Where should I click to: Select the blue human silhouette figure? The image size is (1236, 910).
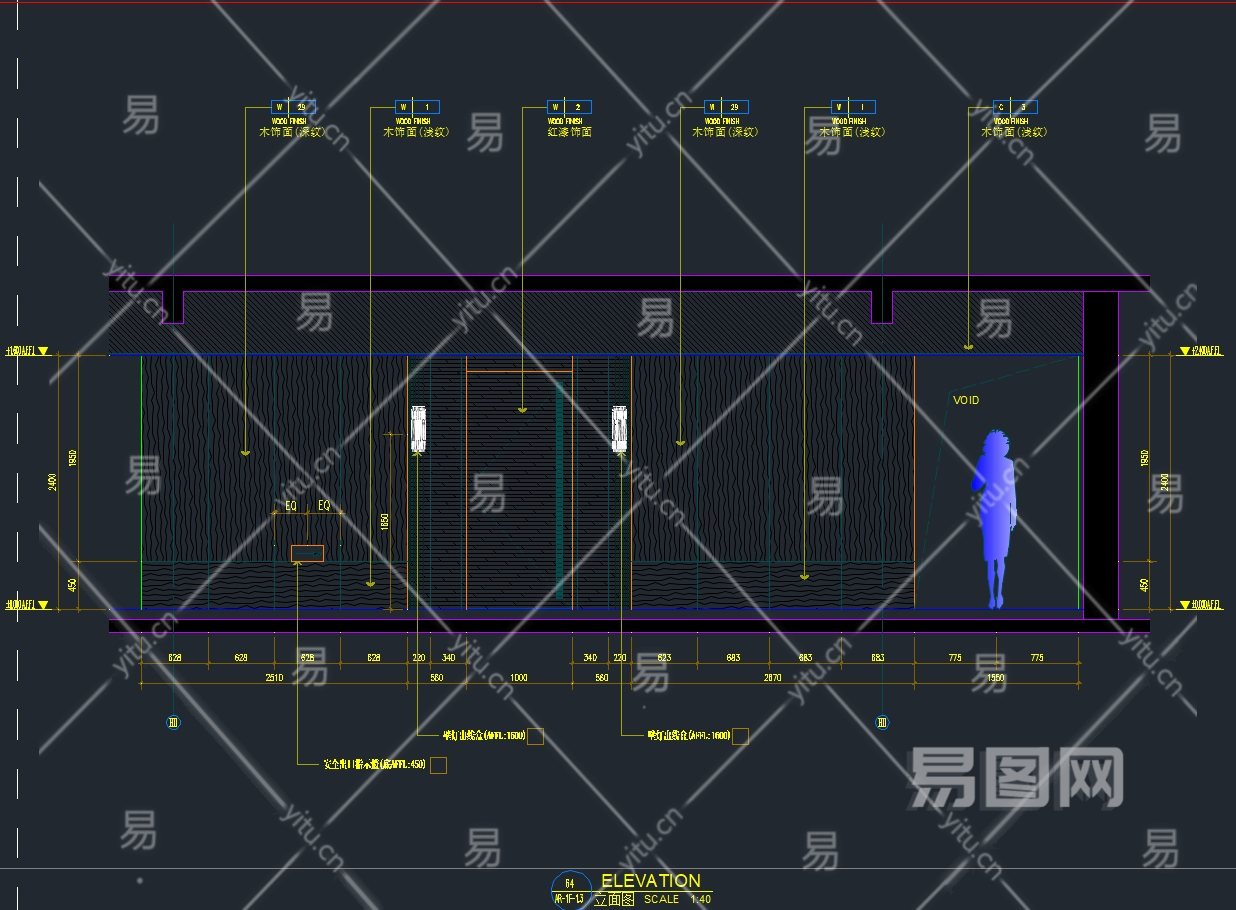[995, 519]
